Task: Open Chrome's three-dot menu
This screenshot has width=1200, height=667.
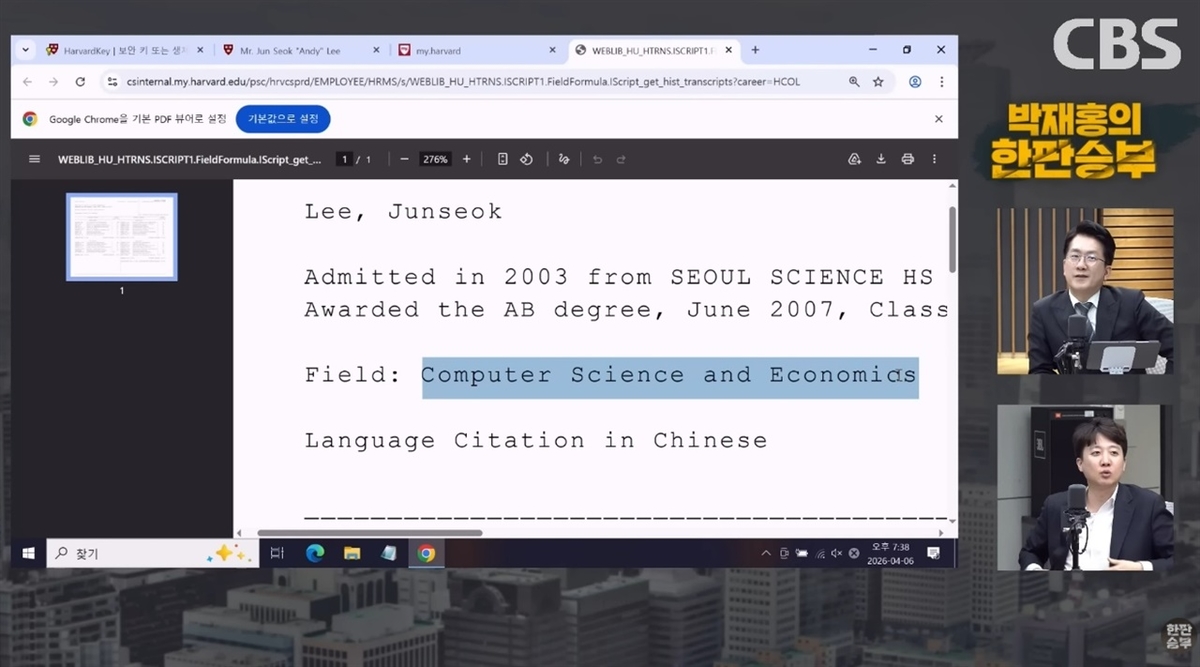Action: [941, 82]
